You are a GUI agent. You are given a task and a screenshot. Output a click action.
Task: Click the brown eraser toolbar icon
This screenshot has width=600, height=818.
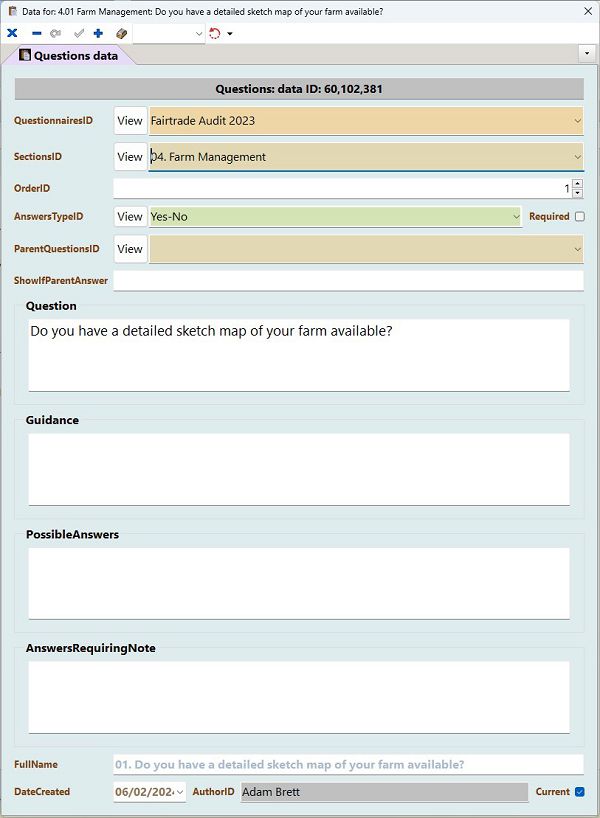pyautogui.click(x=122, y=33)
